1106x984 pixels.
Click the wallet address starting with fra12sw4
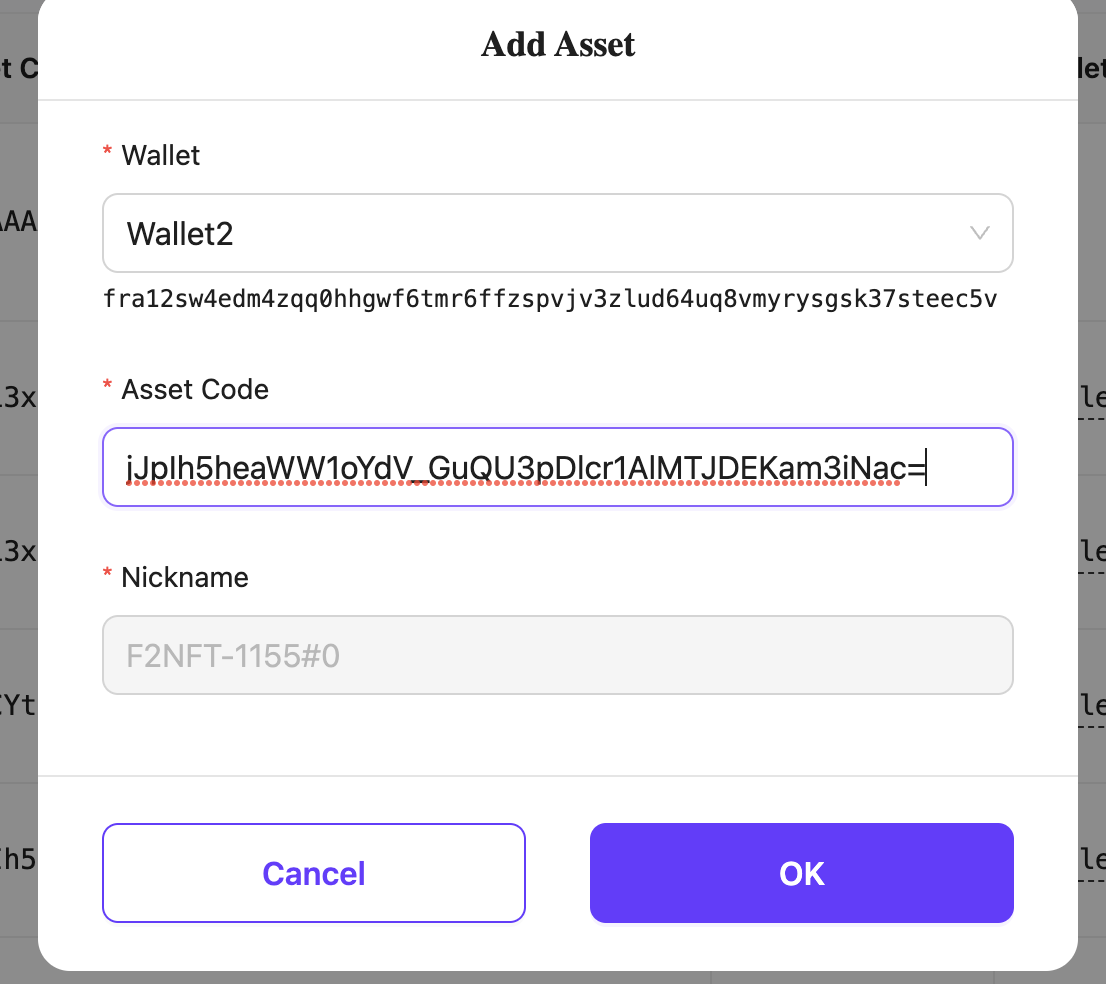tap(549, 300)
